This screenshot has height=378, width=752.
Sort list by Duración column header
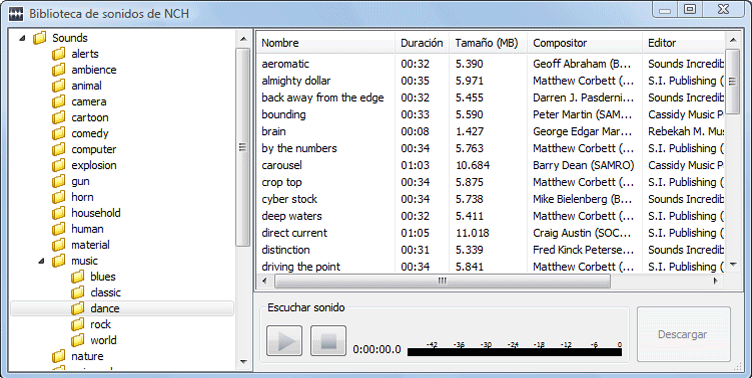[x=422, y=43]
